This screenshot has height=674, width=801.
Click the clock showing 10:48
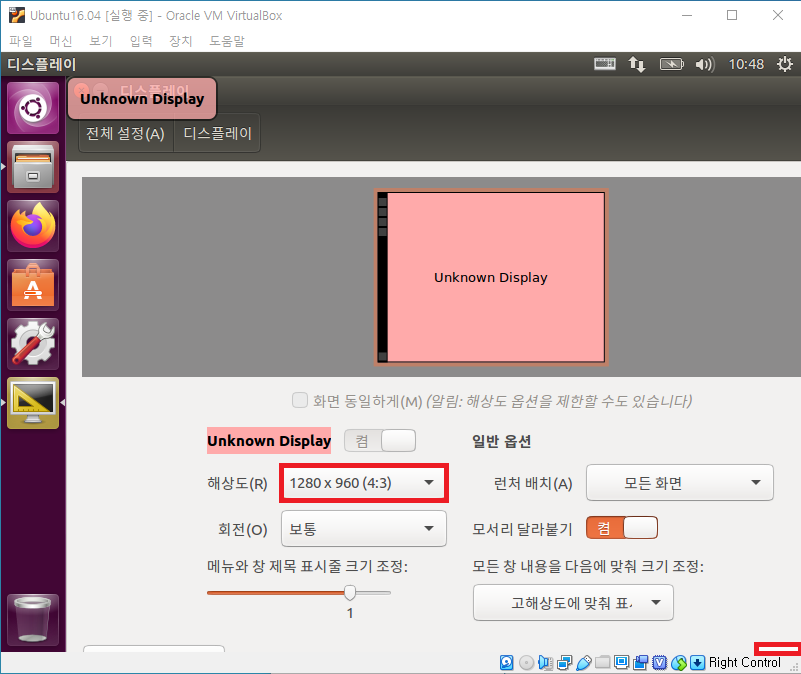click(x=746, y=64)
